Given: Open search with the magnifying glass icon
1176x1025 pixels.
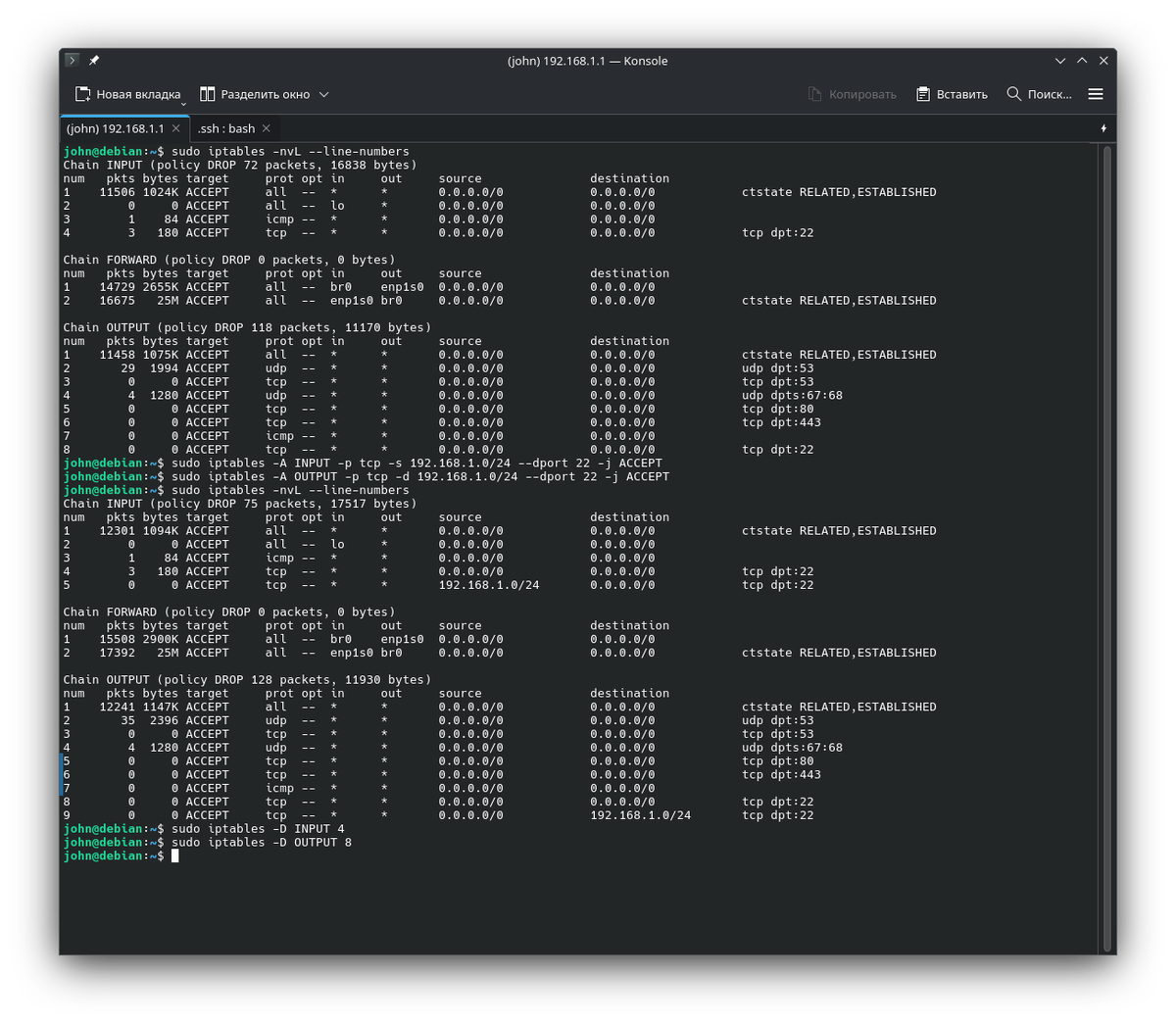Looking at the screenshot, I should 1013,94.
